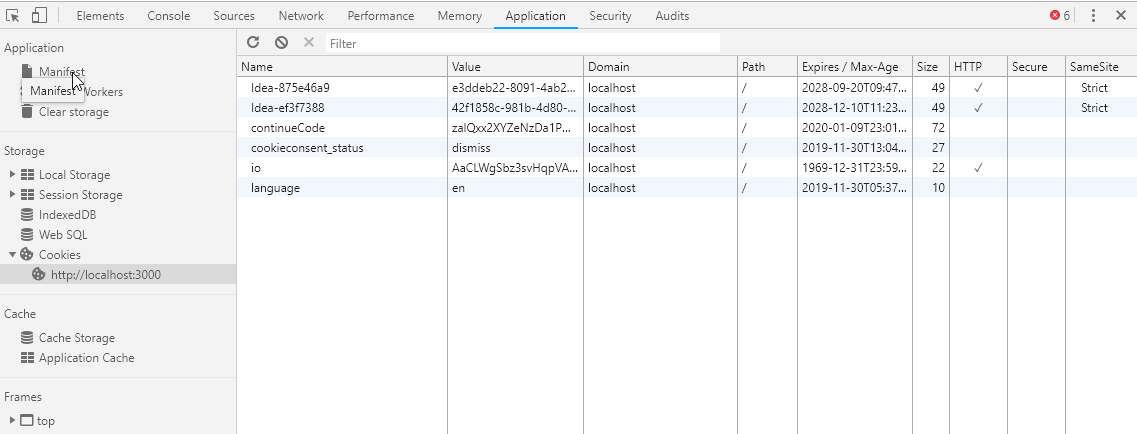The height and width of the screenshot is (434, 1137).
Task: Refresh the cookies table
Action: (x=253, y=43)
